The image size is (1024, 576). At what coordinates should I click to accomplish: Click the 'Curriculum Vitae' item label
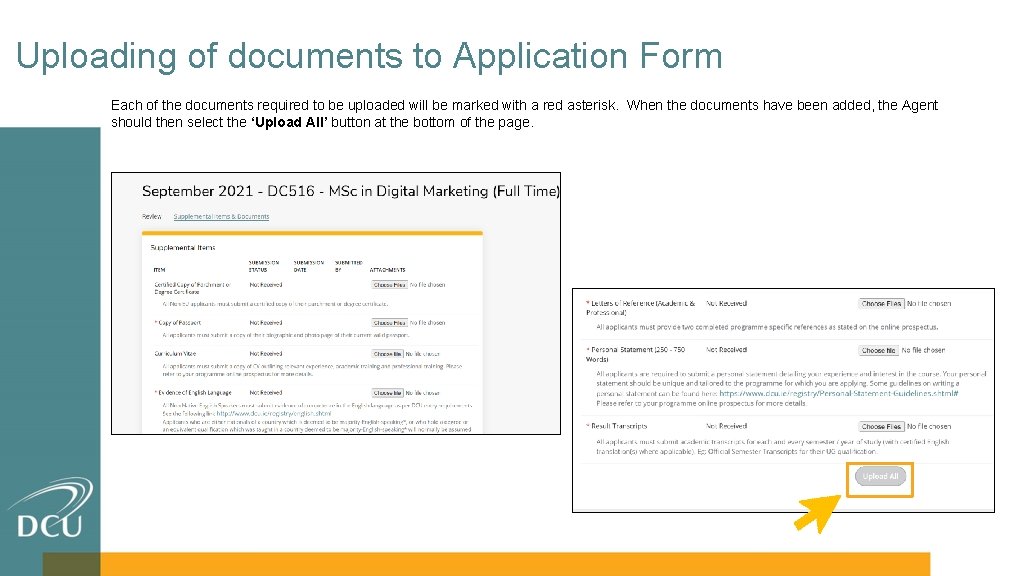(x=175, y=353)
